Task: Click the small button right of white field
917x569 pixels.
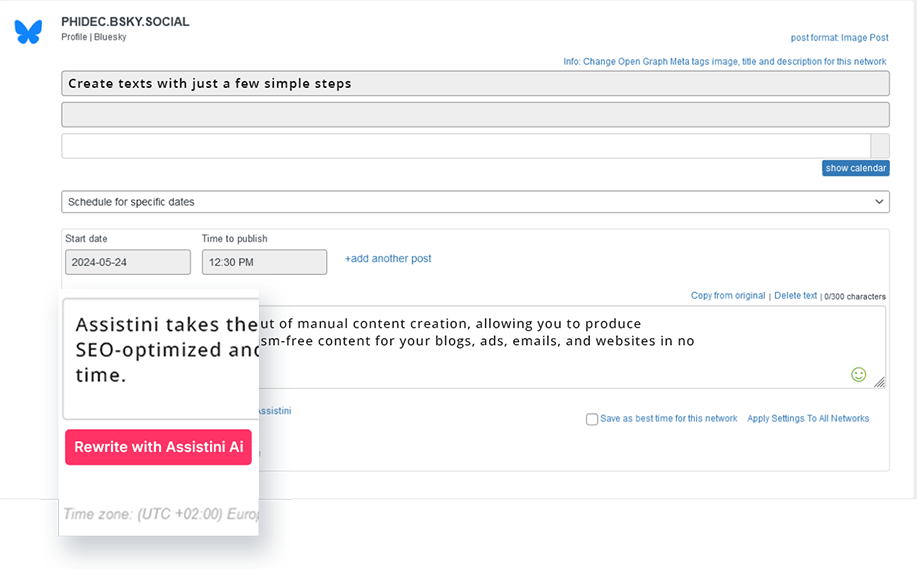Action: click(880, 146)
